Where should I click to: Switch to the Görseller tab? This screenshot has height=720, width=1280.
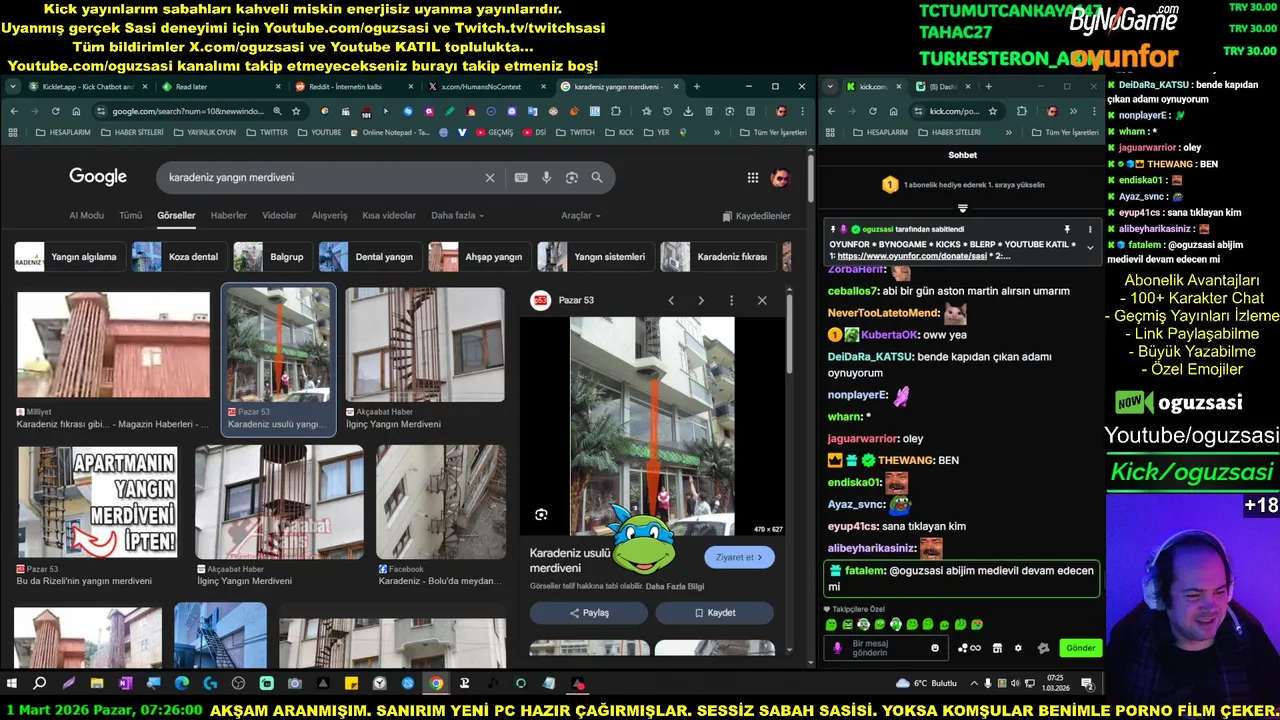[x=176, y=216]
